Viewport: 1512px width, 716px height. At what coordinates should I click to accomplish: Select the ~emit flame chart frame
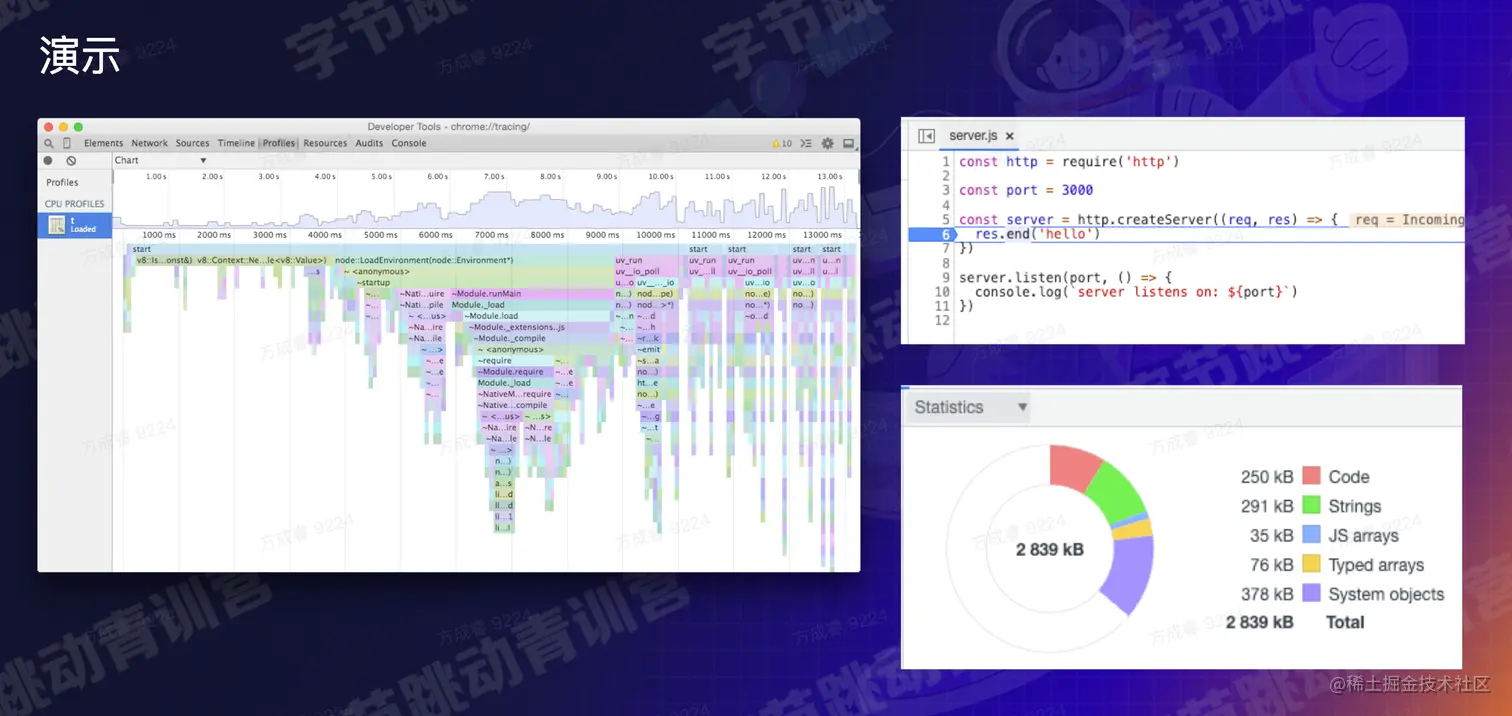pos(650,350)
